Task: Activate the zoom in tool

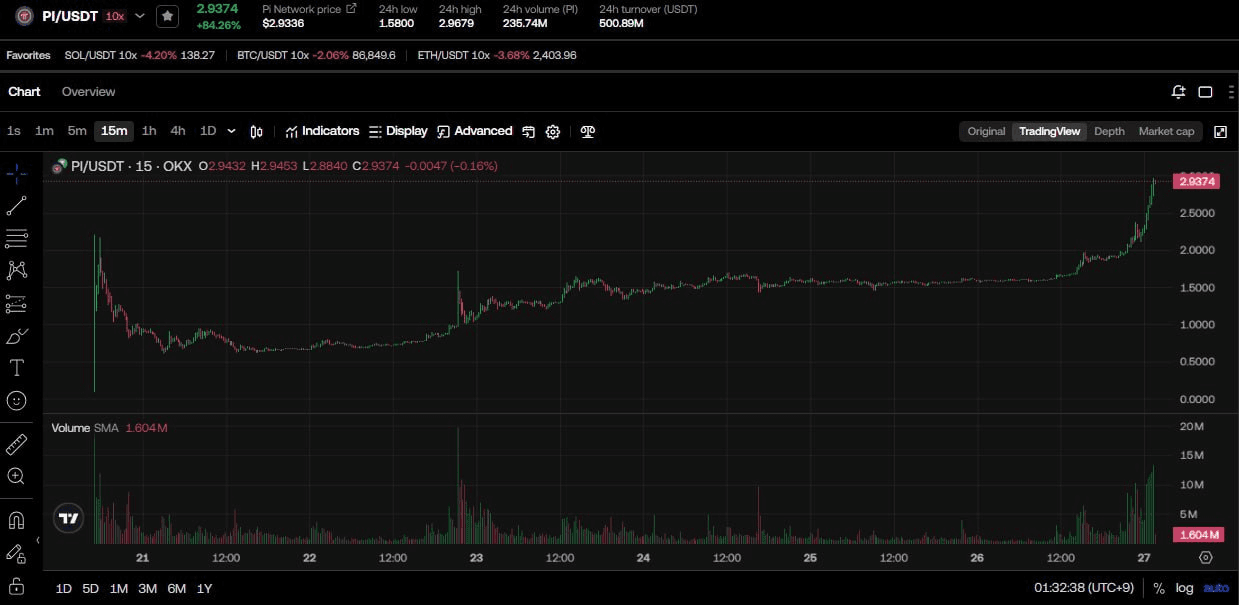Action: pyautogui.click(x=16, y=476)
